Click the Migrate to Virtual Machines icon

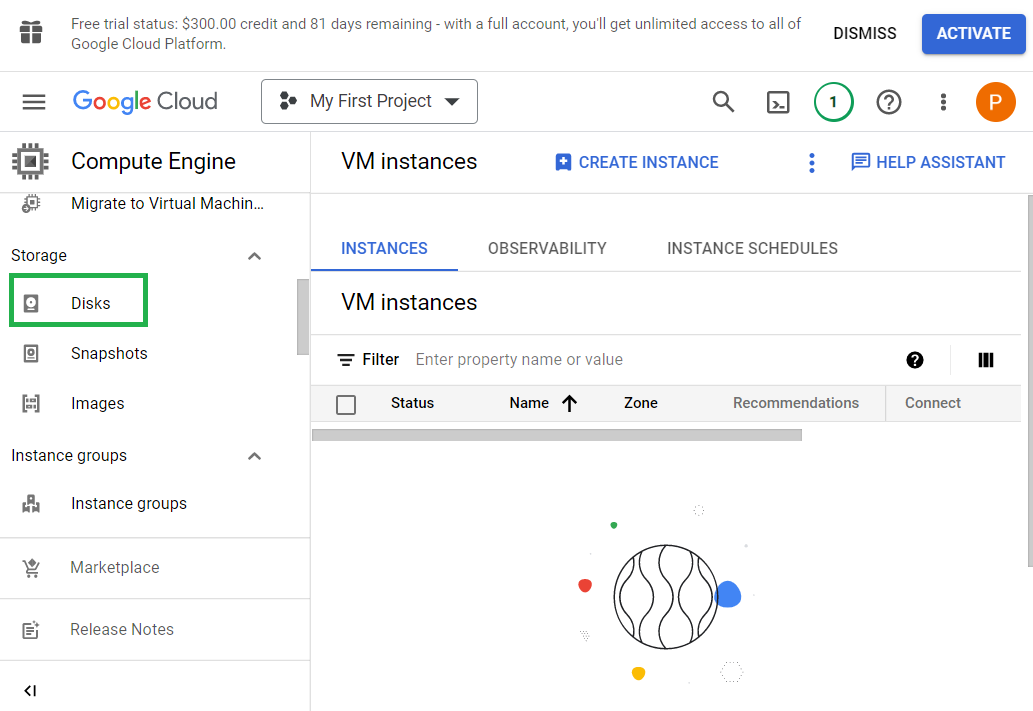pos(31,204)
